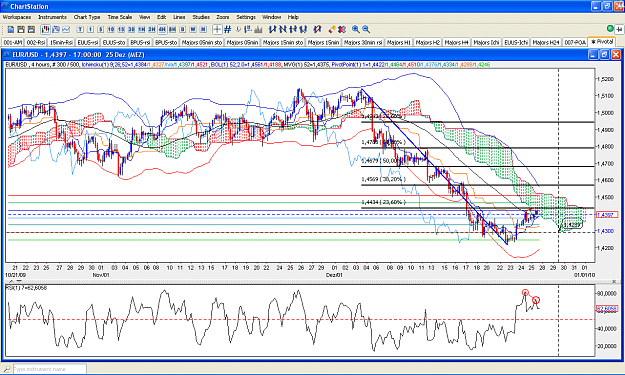The image size is (625, 375).
Task: Select the T tick time scale button
Action: coord(80,29)
